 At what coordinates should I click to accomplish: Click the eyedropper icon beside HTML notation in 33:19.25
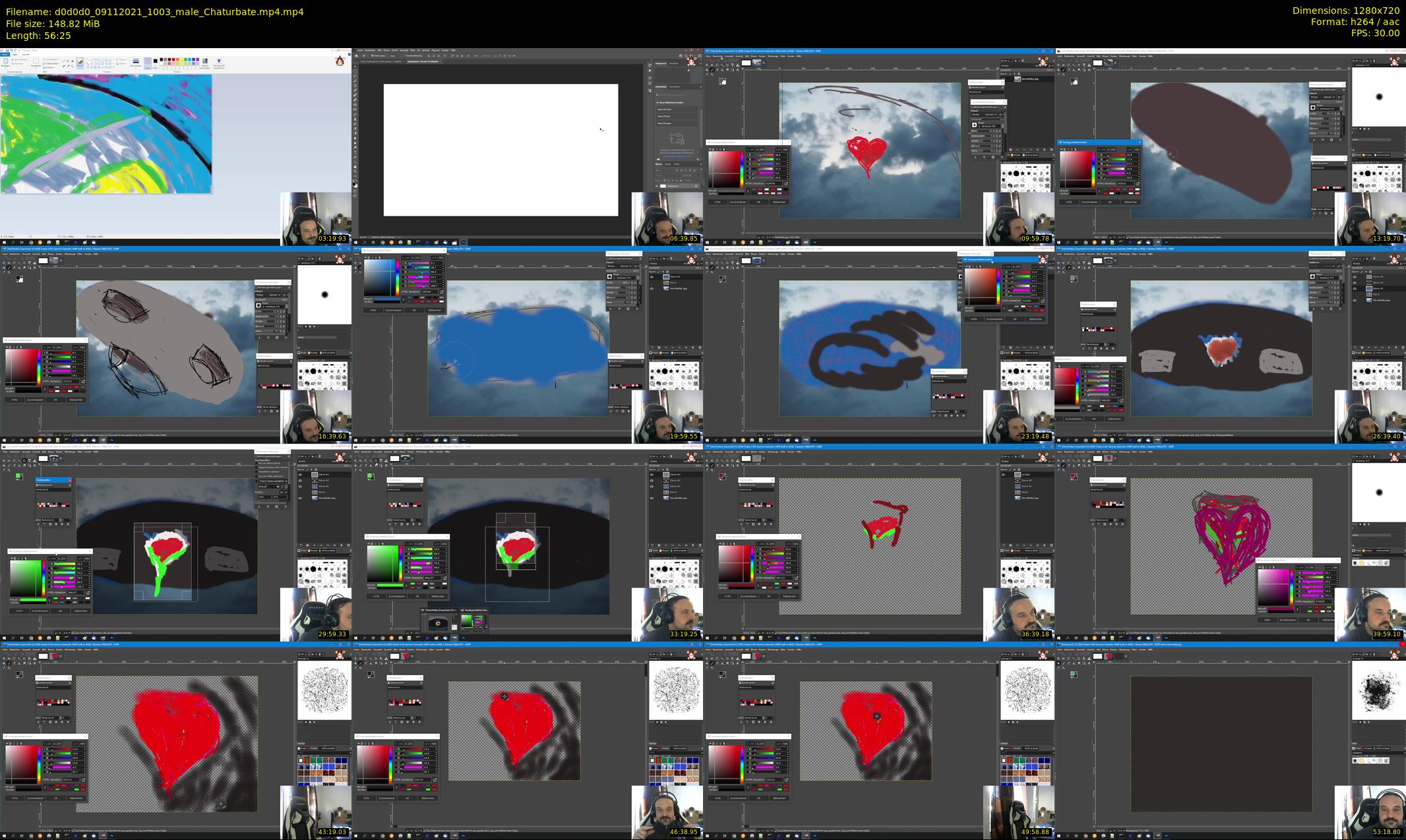pos(444,578)
